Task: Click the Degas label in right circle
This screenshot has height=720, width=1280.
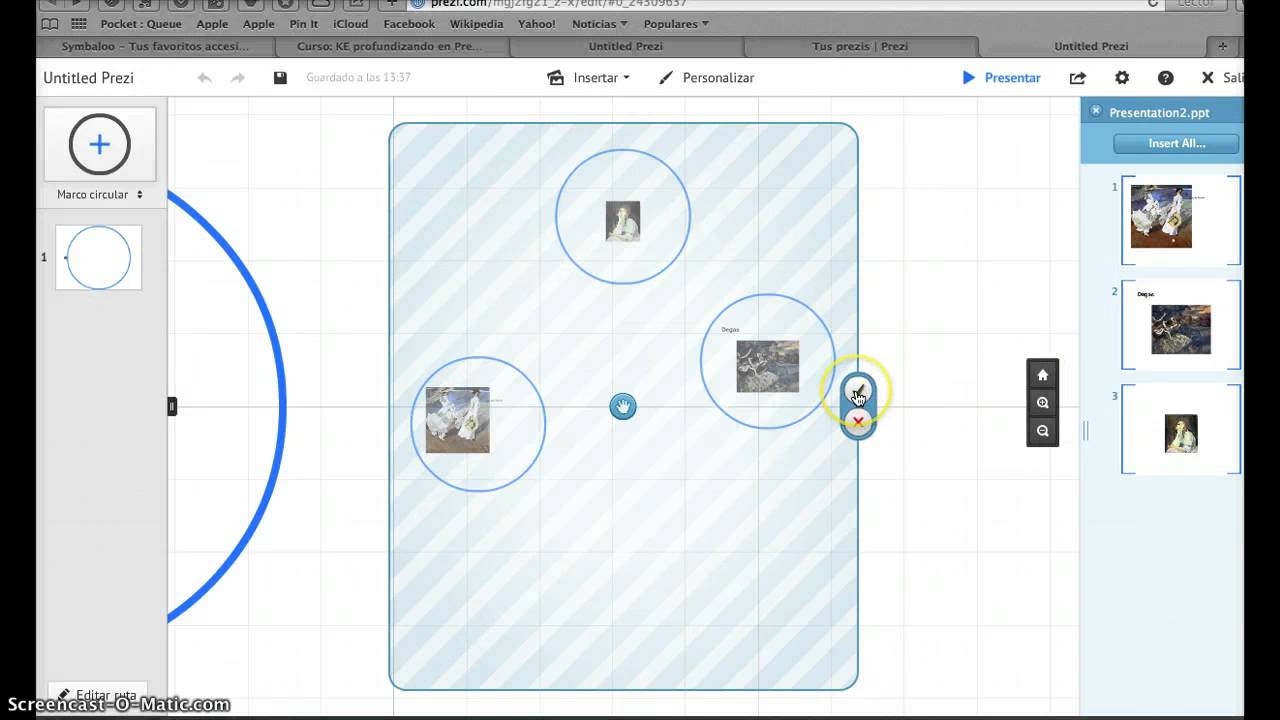Action: (730, 329)
